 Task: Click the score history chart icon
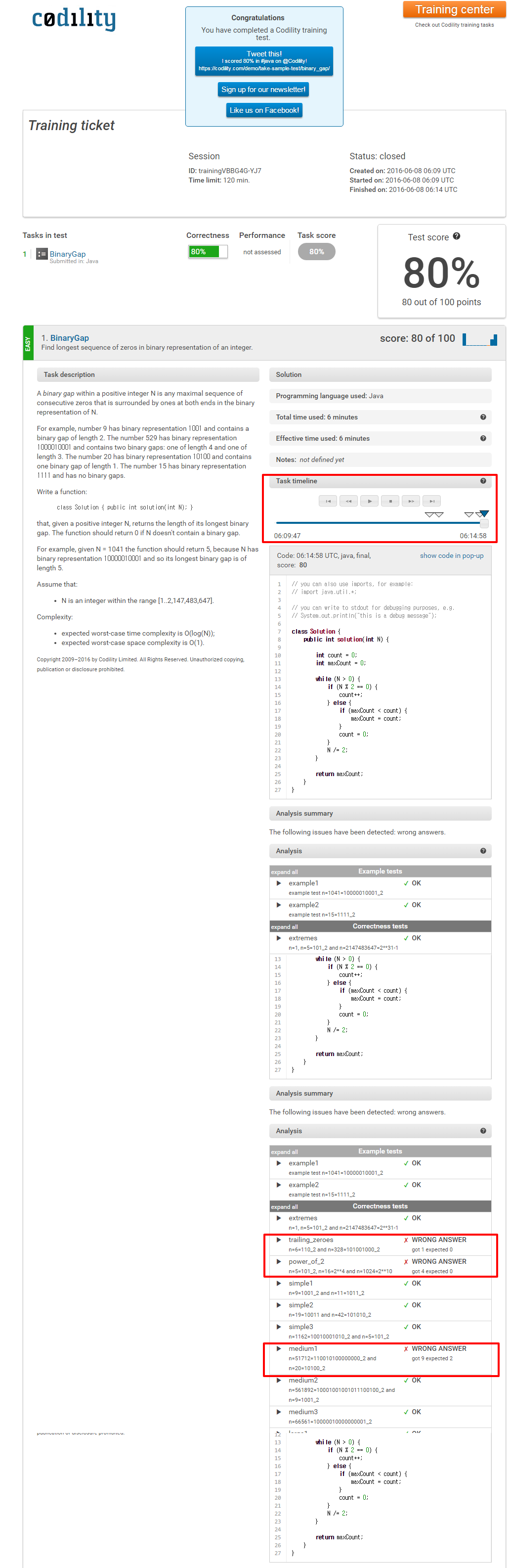[x=479, y=339]
